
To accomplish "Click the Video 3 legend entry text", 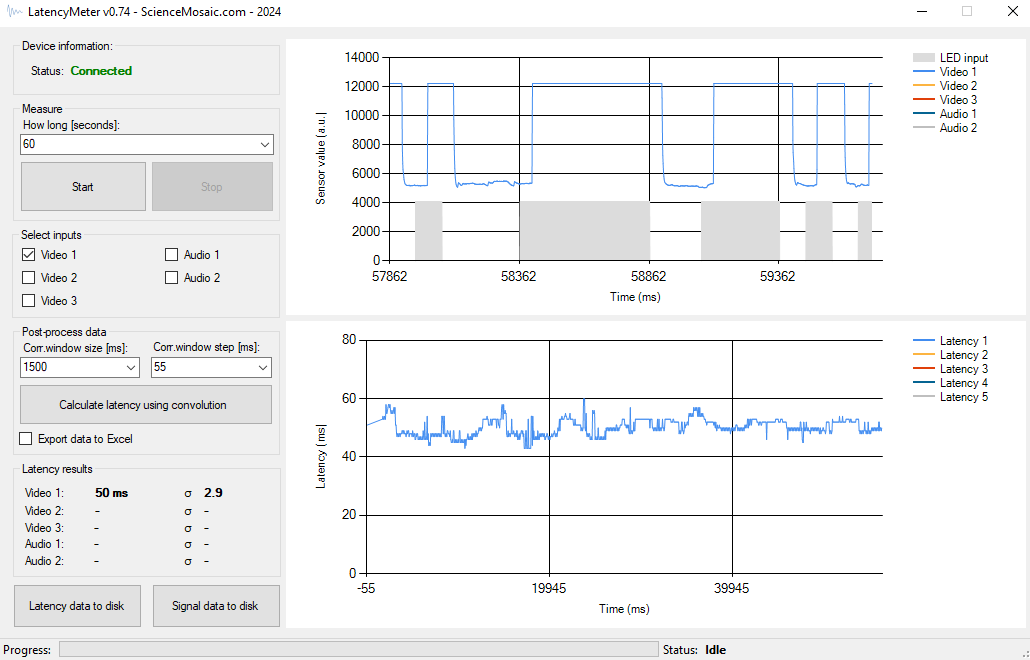I will [958, 100].
